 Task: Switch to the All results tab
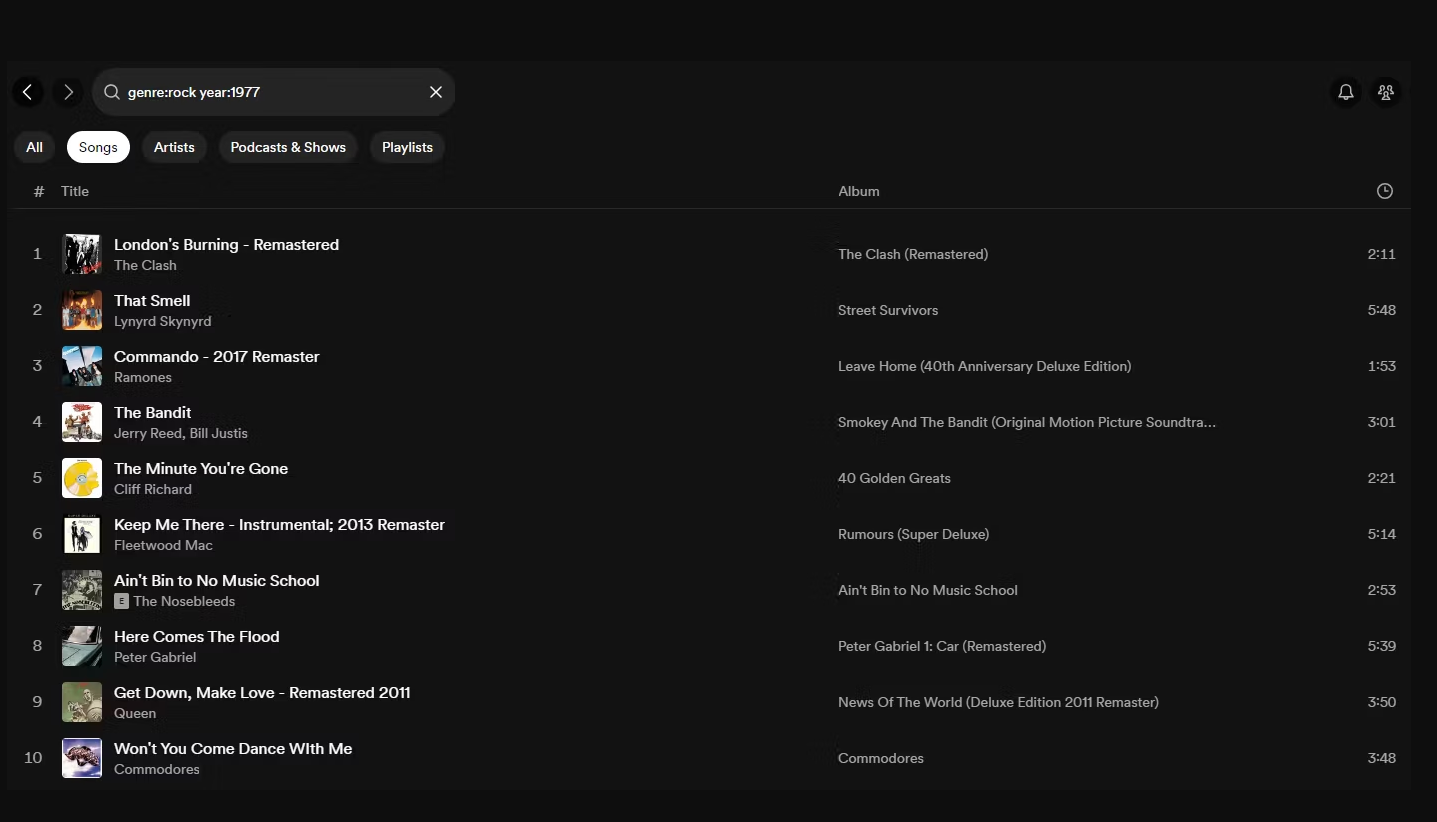pos(34,147)
